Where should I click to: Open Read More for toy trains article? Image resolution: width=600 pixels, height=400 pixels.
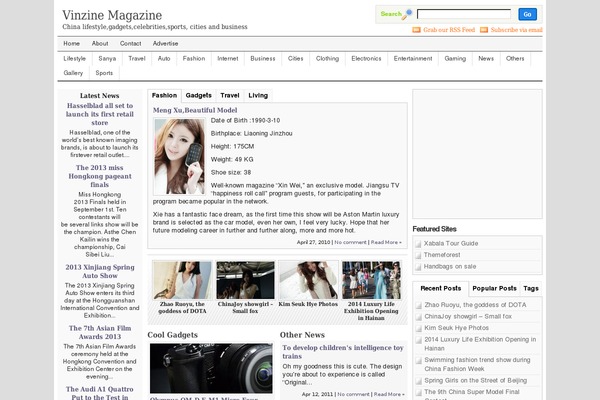[389, 394]
